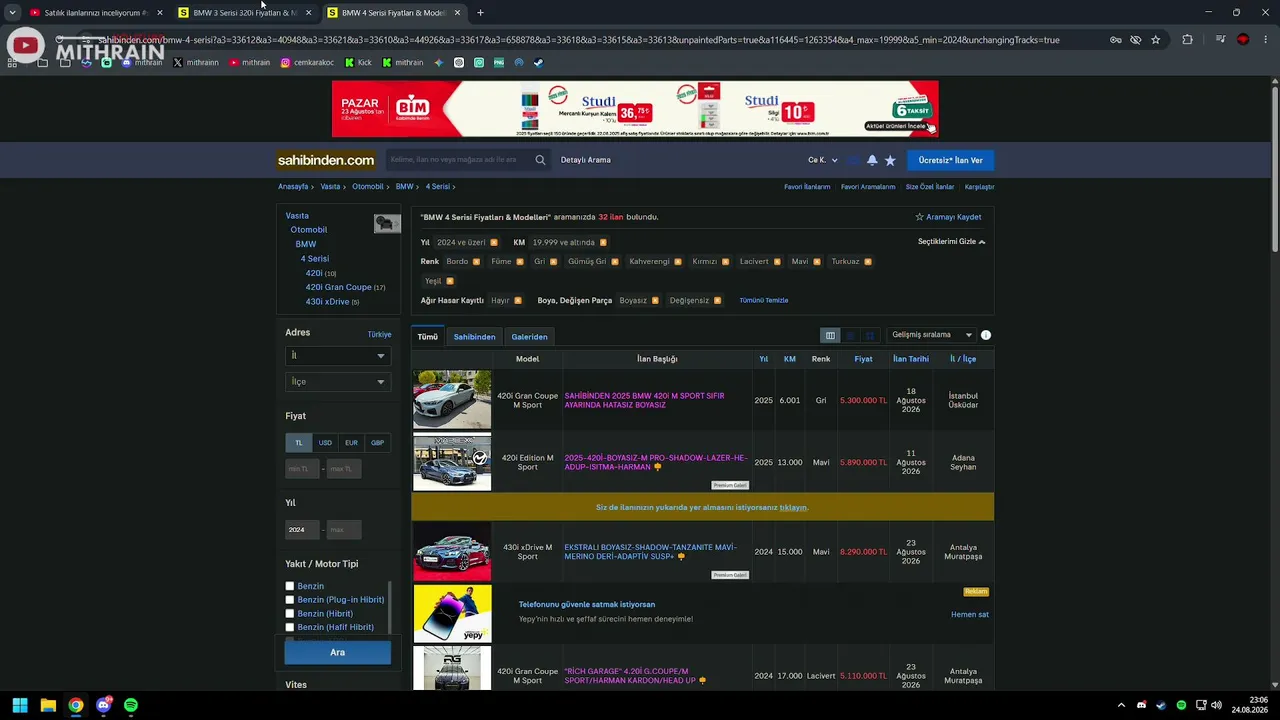Click the min TL price field
This screenshot has width=1280, height=720.
[302, 469]
